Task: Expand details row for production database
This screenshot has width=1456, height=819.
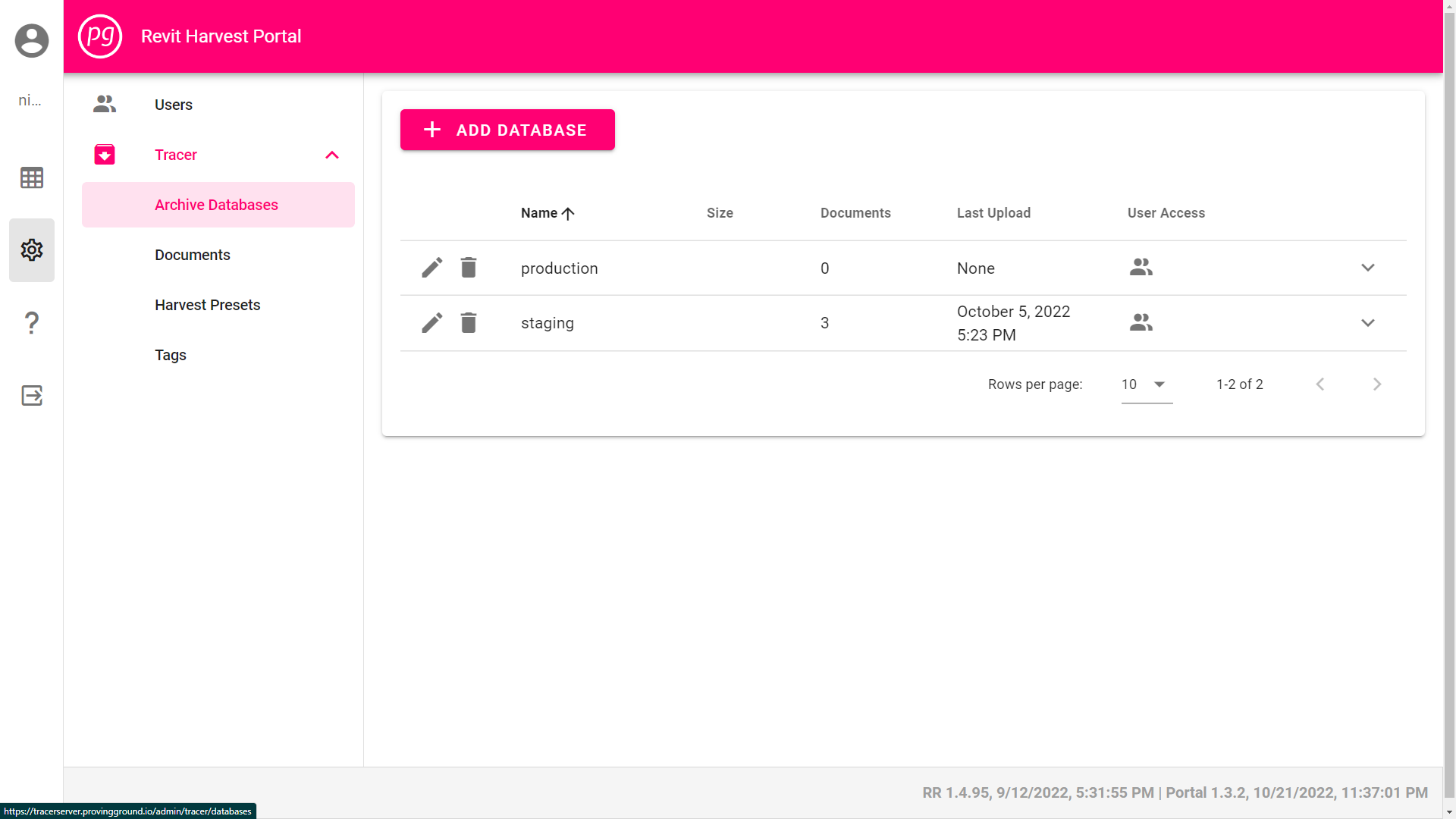Action: [1368, 267]
